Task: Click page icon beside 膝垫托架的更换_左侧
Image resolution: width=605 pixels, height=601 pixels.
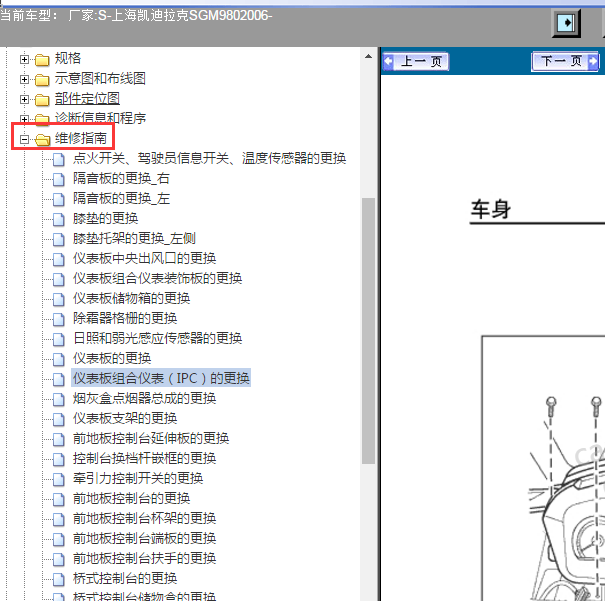Action: tap(59, 240)
